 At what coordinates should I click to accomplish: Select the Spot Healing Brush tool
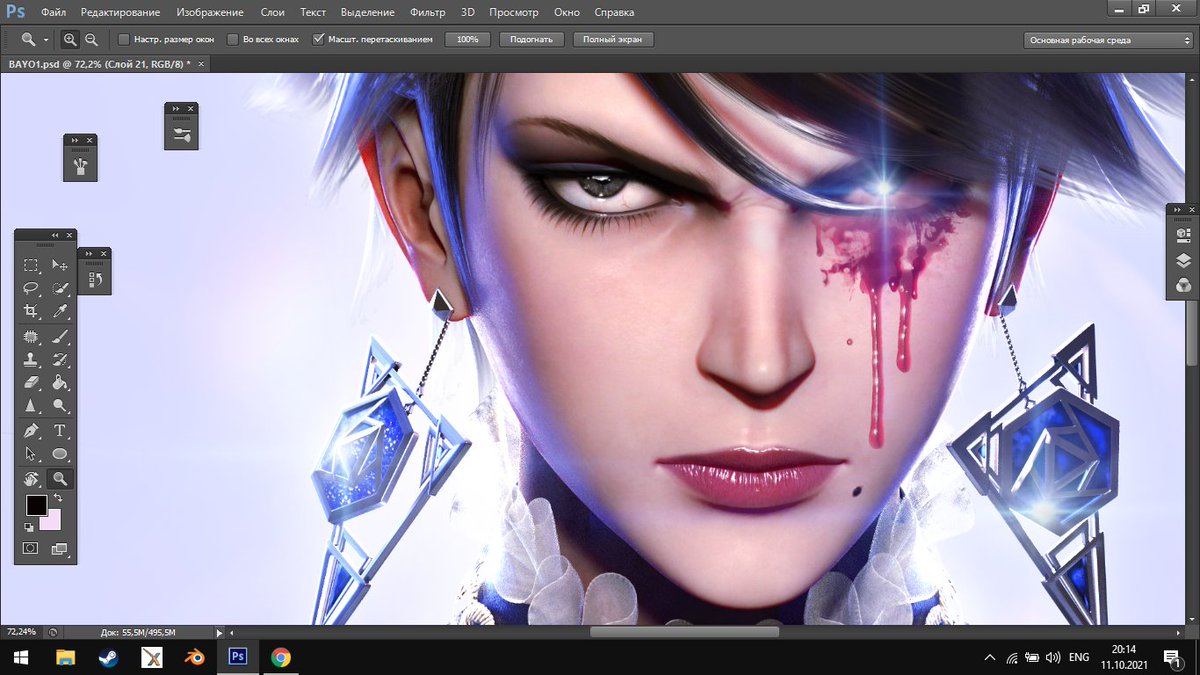click(x=31, y=337)
